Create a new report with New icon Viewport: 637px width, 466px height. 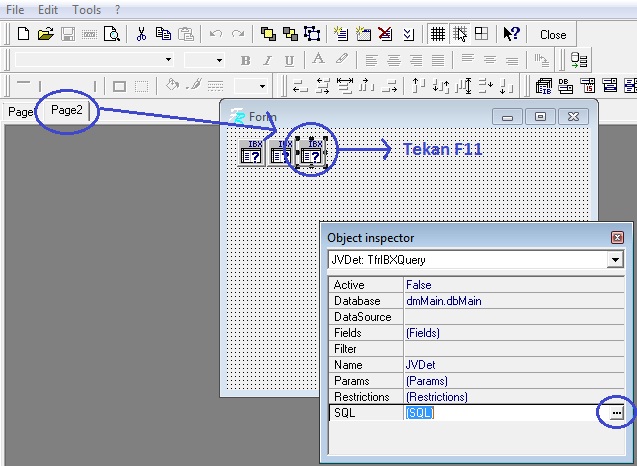tap(23, 34)
